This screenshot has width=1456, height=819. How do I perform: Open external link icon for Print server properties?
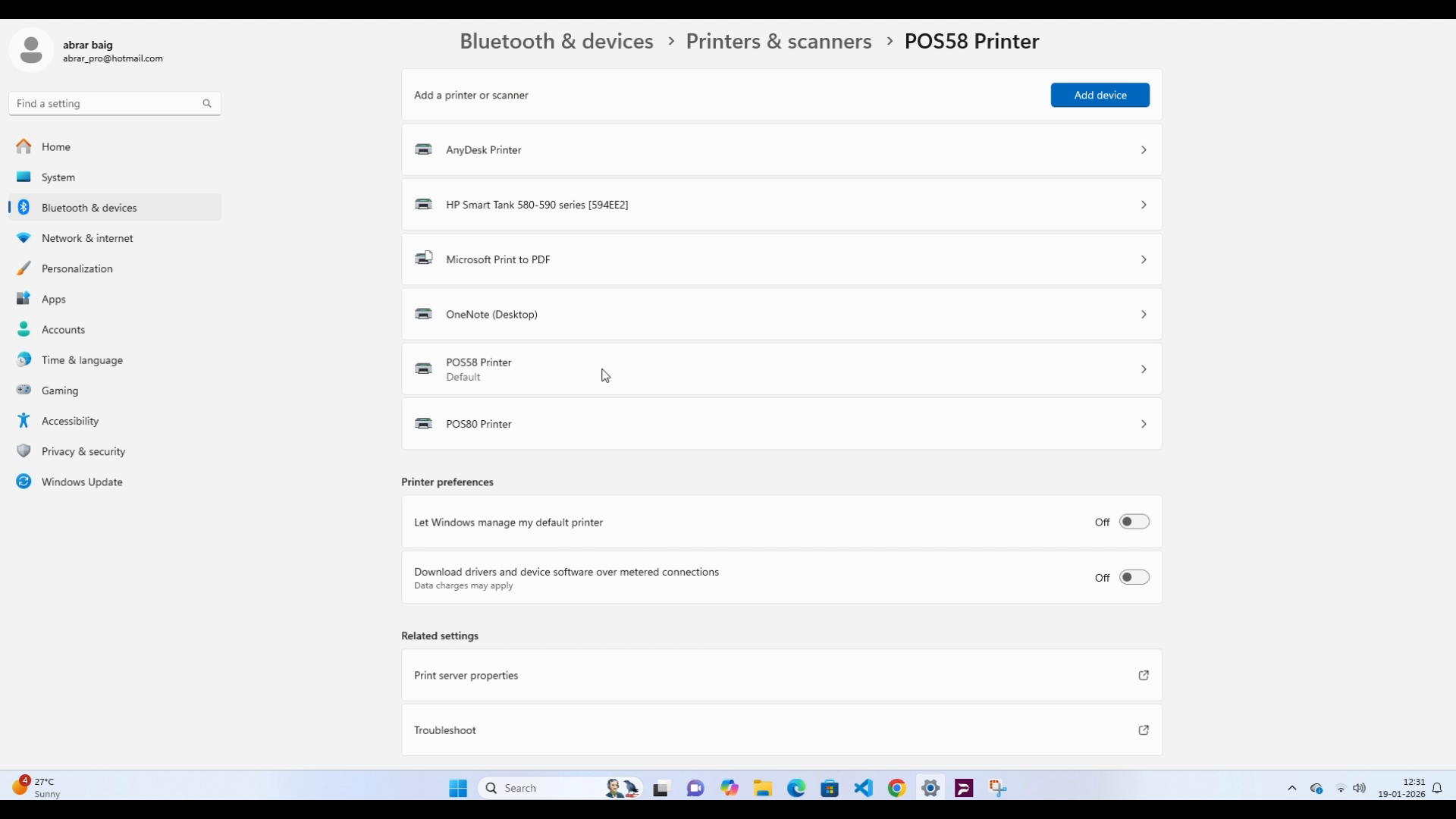pyautogui.click(x=1144, y=675)
